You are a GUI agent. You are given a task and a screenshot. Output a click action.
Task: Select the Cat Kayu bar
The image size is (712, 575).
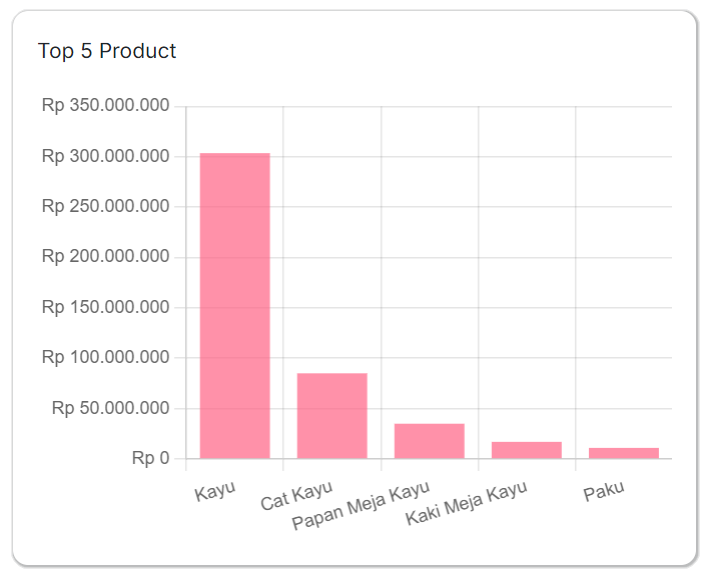click(332, 415)
